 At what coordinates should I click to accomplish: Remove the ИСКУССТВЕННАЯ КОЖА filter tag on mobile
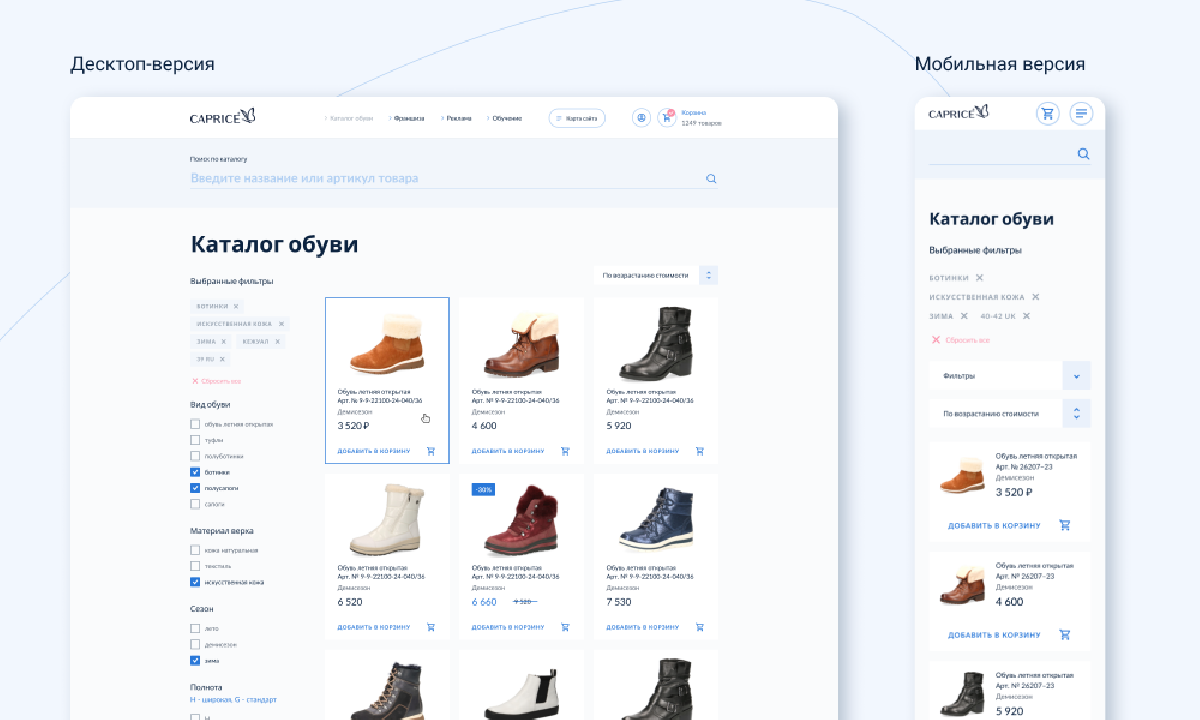(x=1036, y=297)
